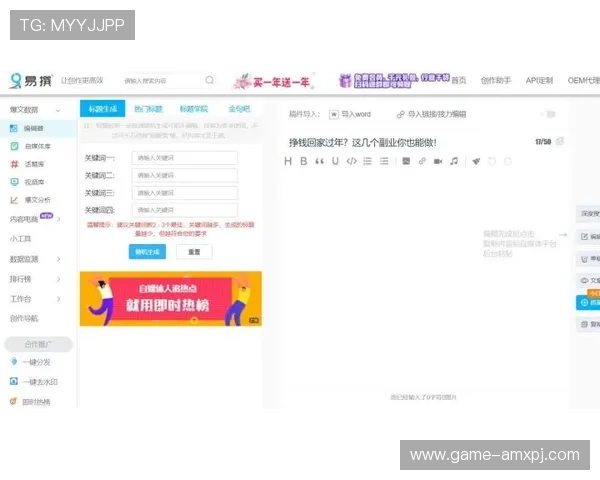
Task: Open 创作助手 in top navigation
Action: click(496, 80)
